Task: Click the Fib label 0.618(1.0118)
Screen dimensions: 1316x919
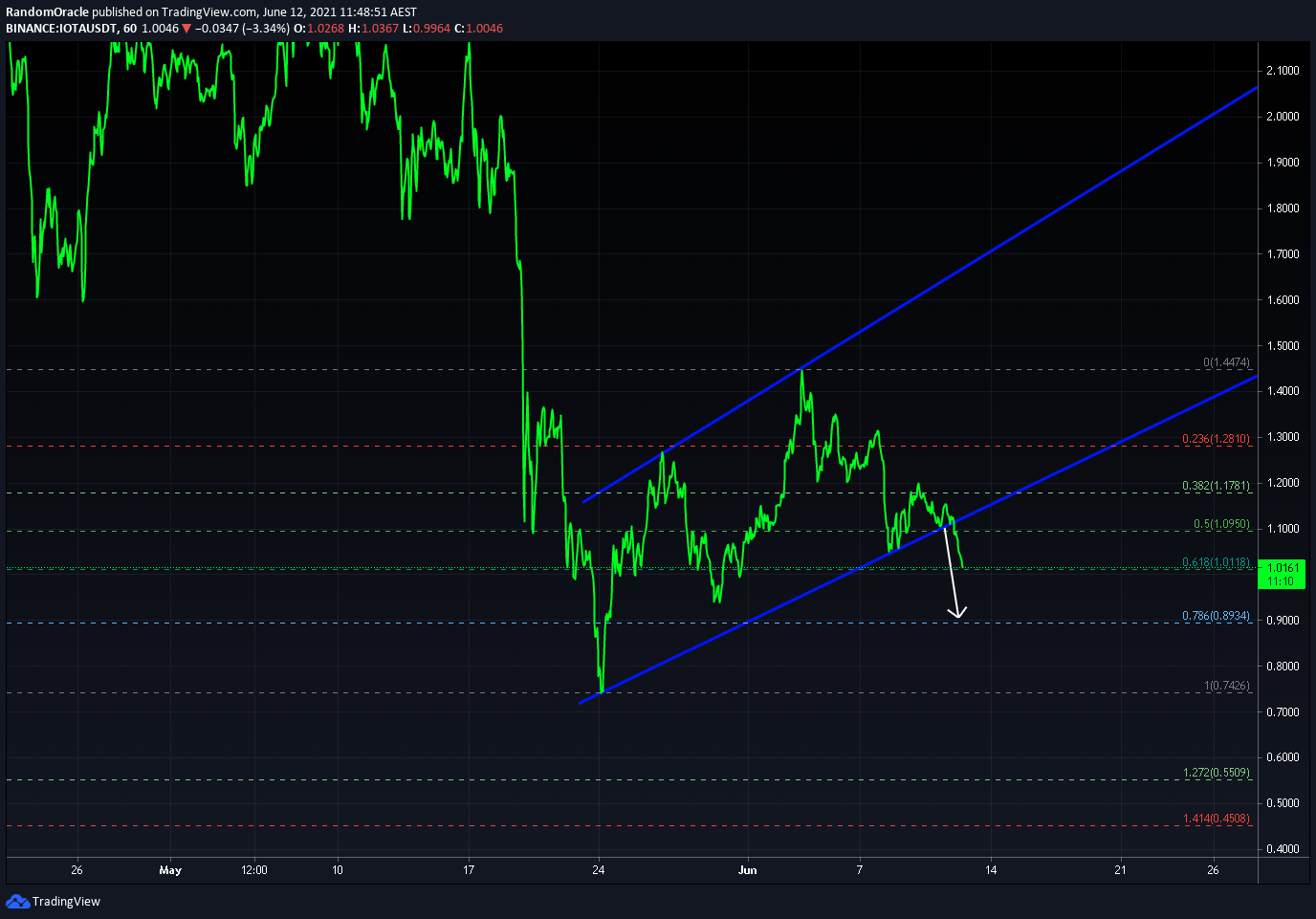Action: 1216,562
